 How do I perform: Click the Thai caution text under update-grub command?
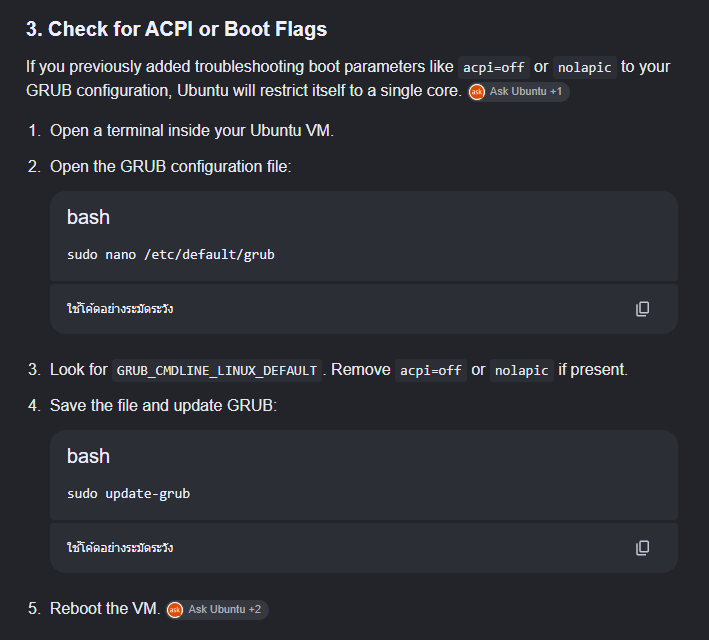click(x=120, y=548)
